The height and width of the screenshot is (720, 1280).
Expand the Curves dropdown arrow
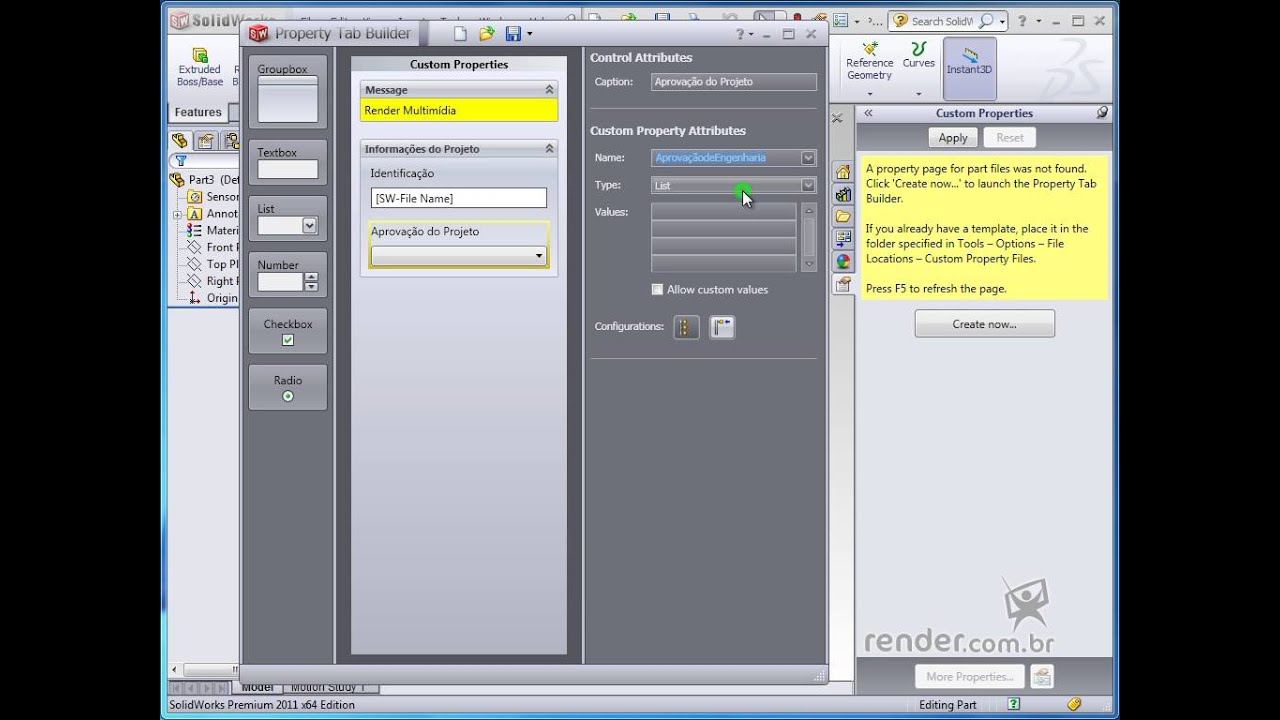point(918,94)
